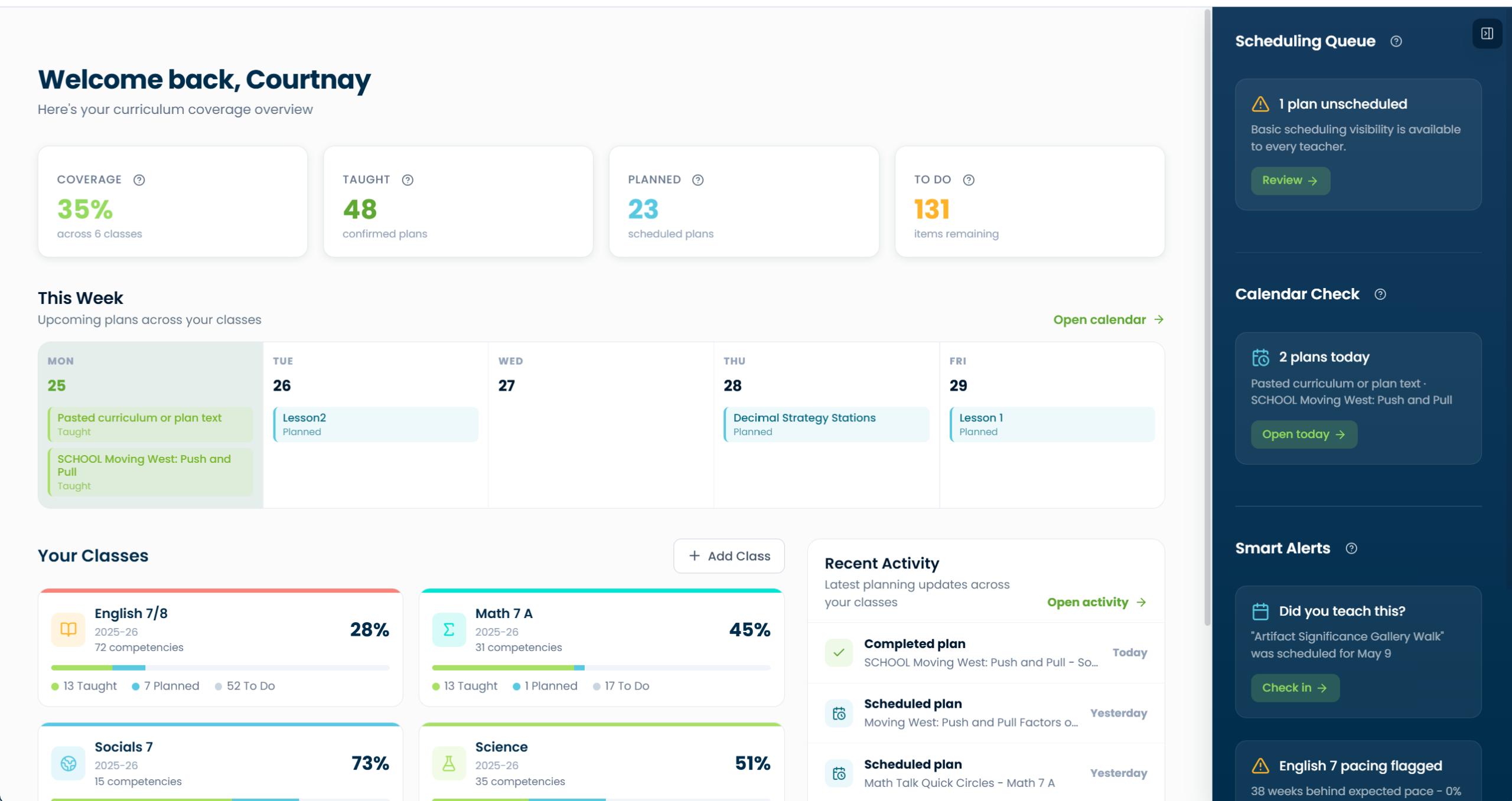
Task: Click main page vertical scrollbar
Action: tap(1207, 319)
